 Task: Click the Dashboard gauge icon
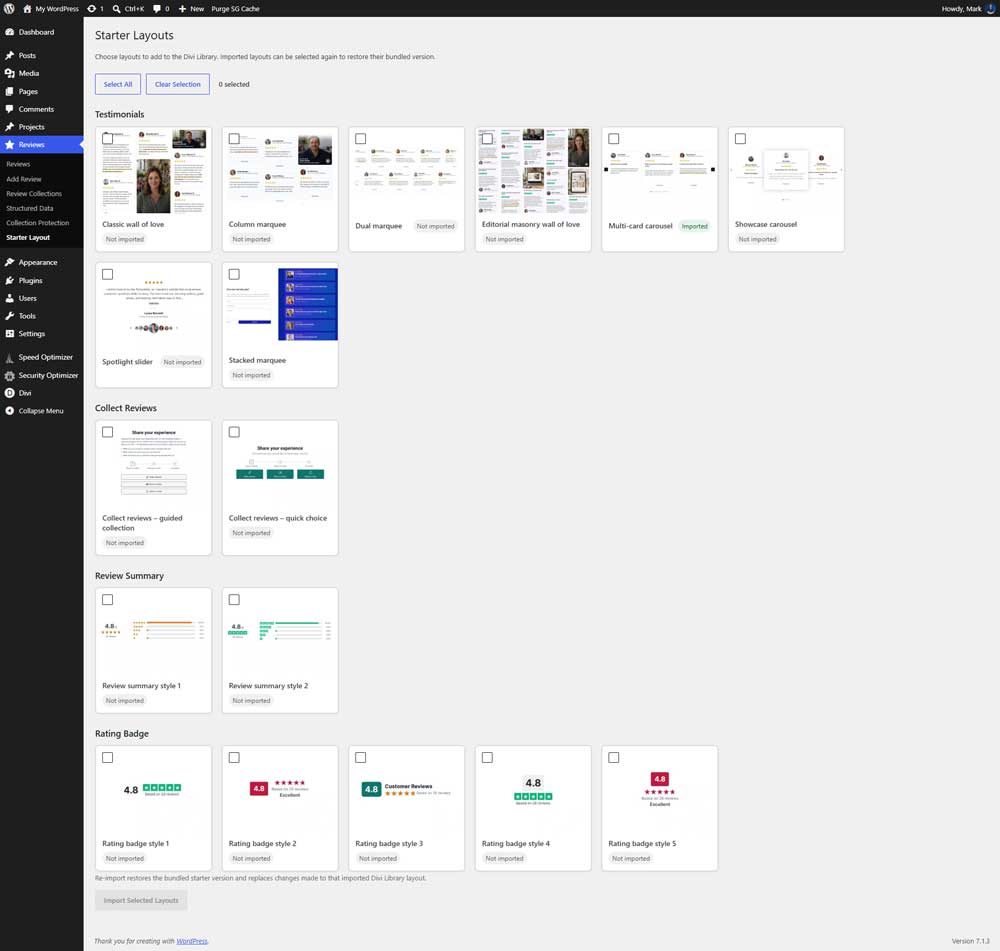(x=10, y=32)
